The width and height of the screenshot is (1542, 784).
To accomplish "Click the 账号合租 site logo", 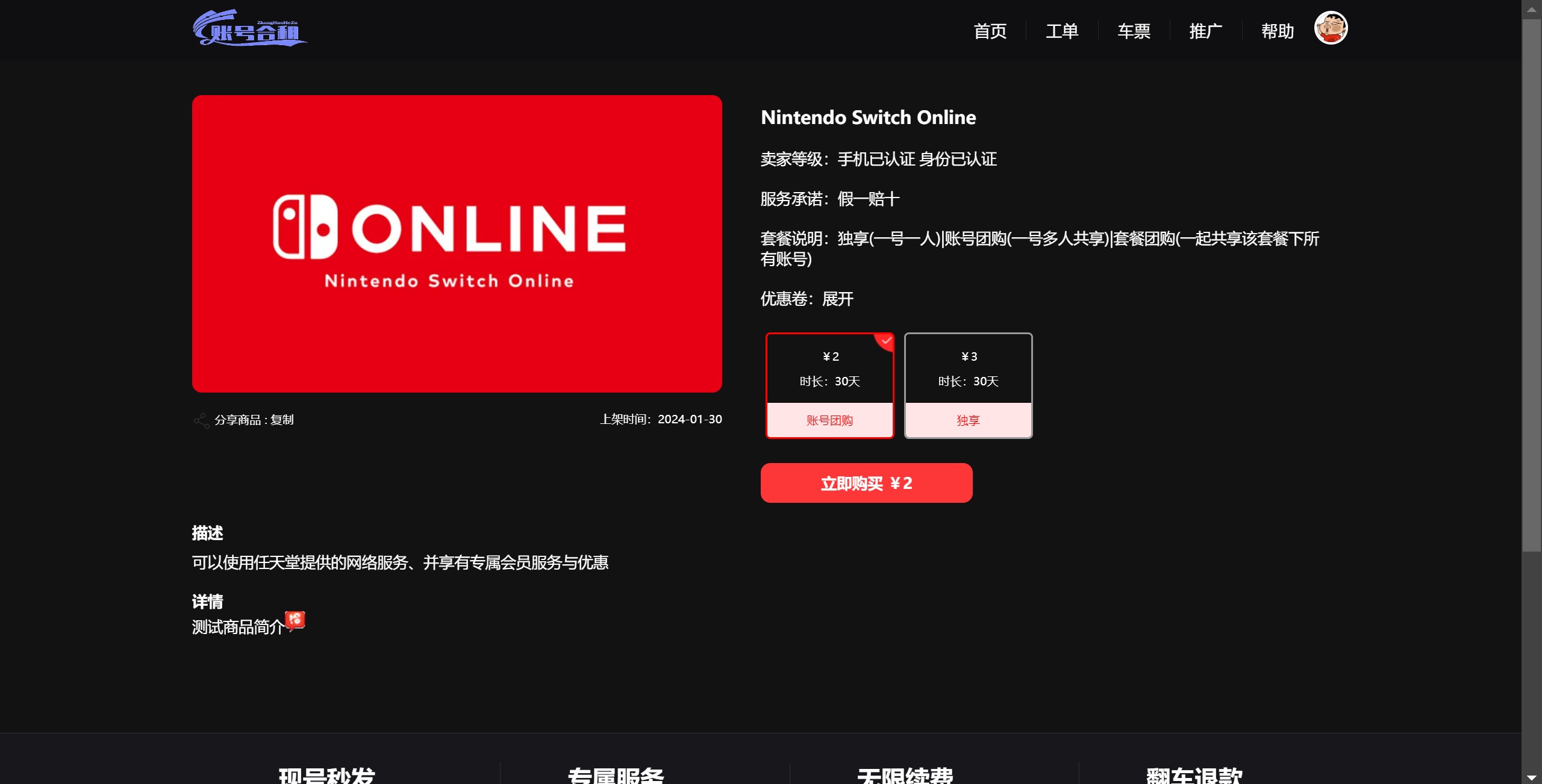I will tap(249, 28).
